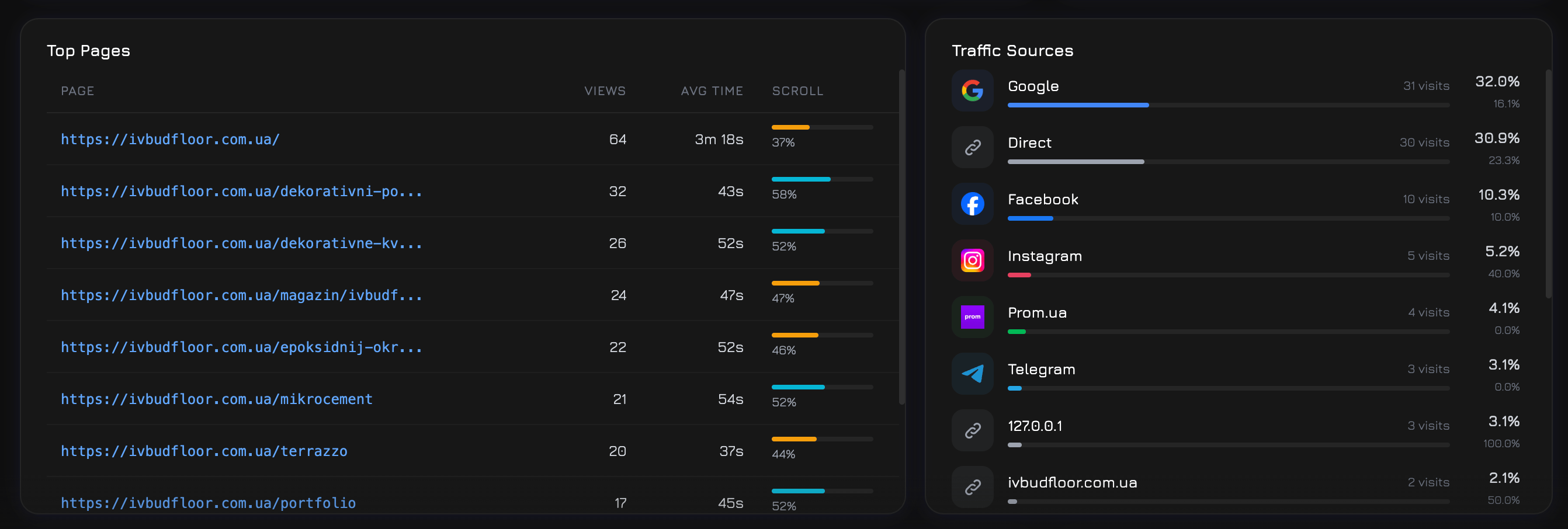Click the 32 views value
This screenshot has width=1568, height=529.
(x=618, y=192)
